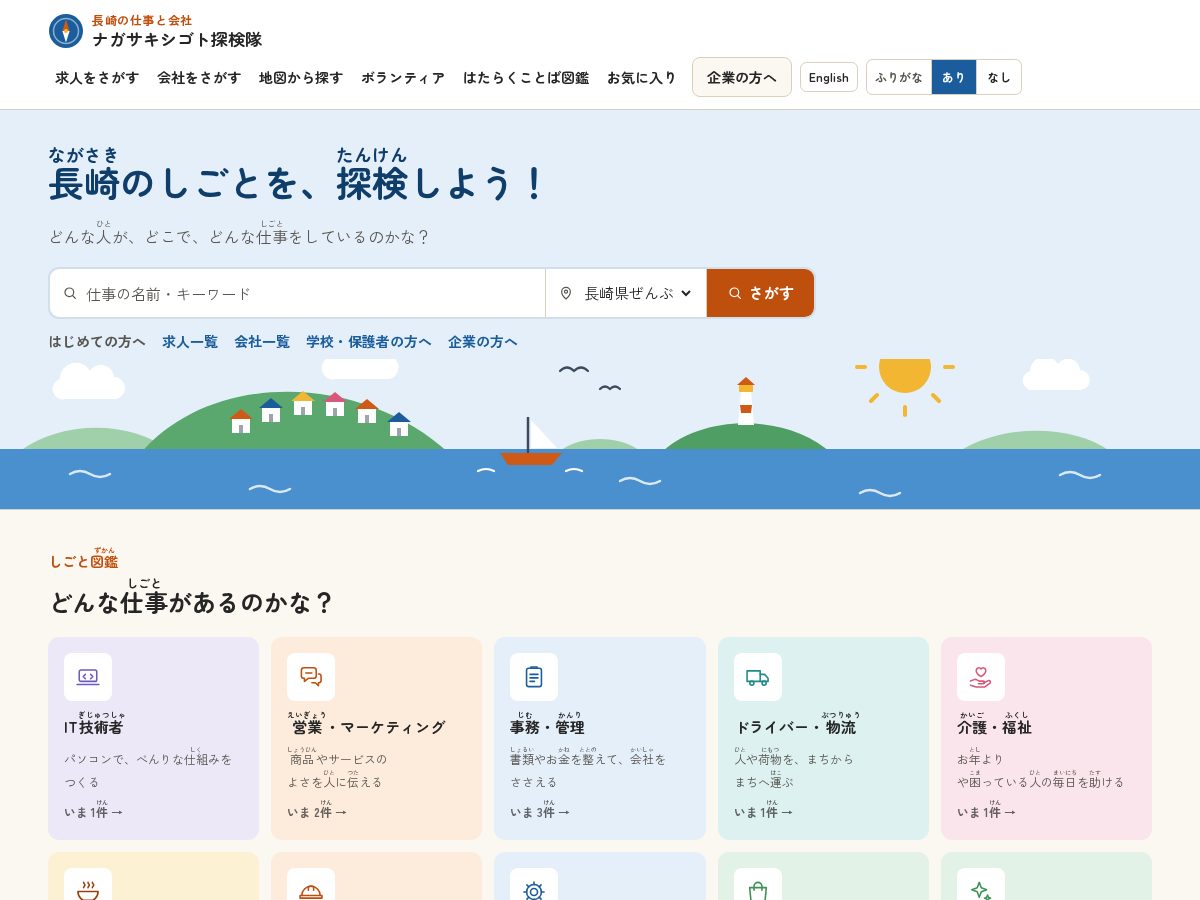The width and height of the screenshot is (1200, 900).
Task: Click the ナガサキシゴト探検隊 site title
Action: pyautogui.click(x=177, y=39)
